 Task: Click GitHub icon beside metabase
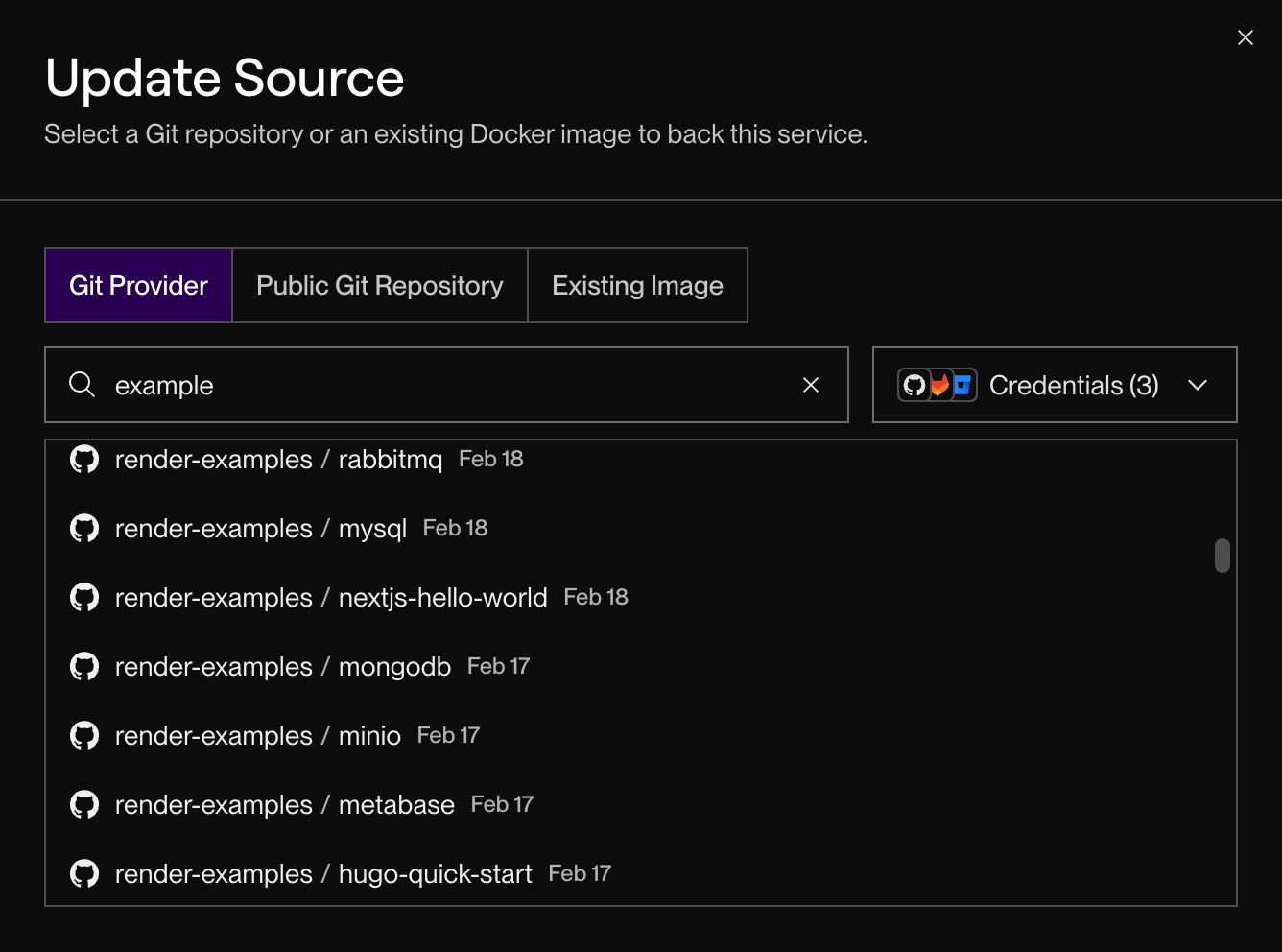tap(84, 805)
